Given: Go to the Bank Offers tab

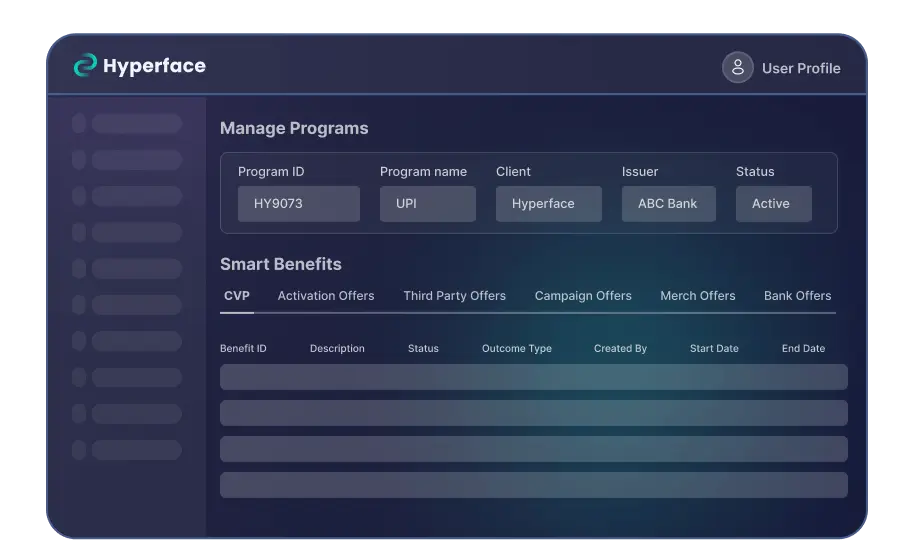Looking at the screenshot, I should click(x=797, y=296).
